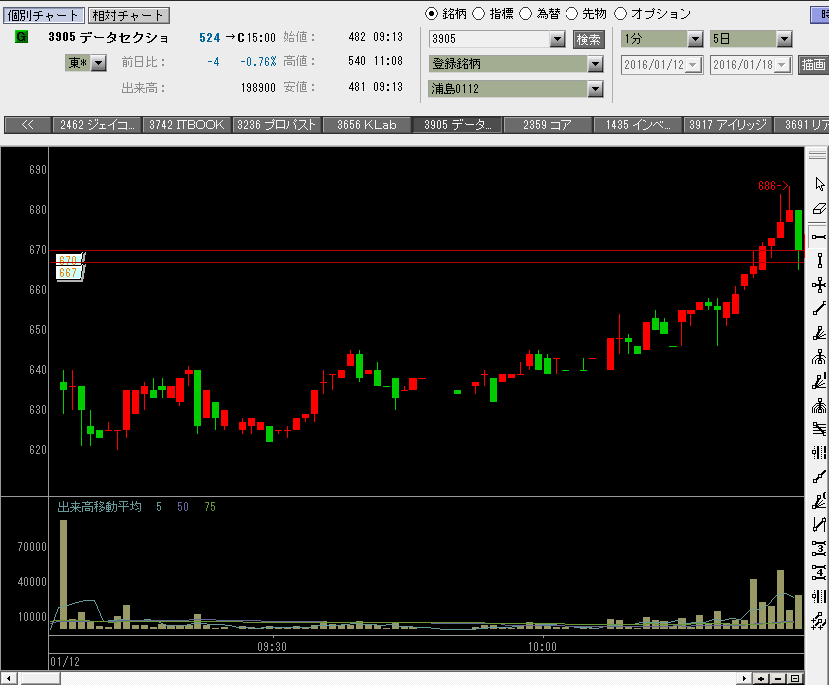Image resolution: width=829 pixels, height=685 pixels.
Task: Open the 3742 ITBOOK stock tab
Action: [187, 125]
